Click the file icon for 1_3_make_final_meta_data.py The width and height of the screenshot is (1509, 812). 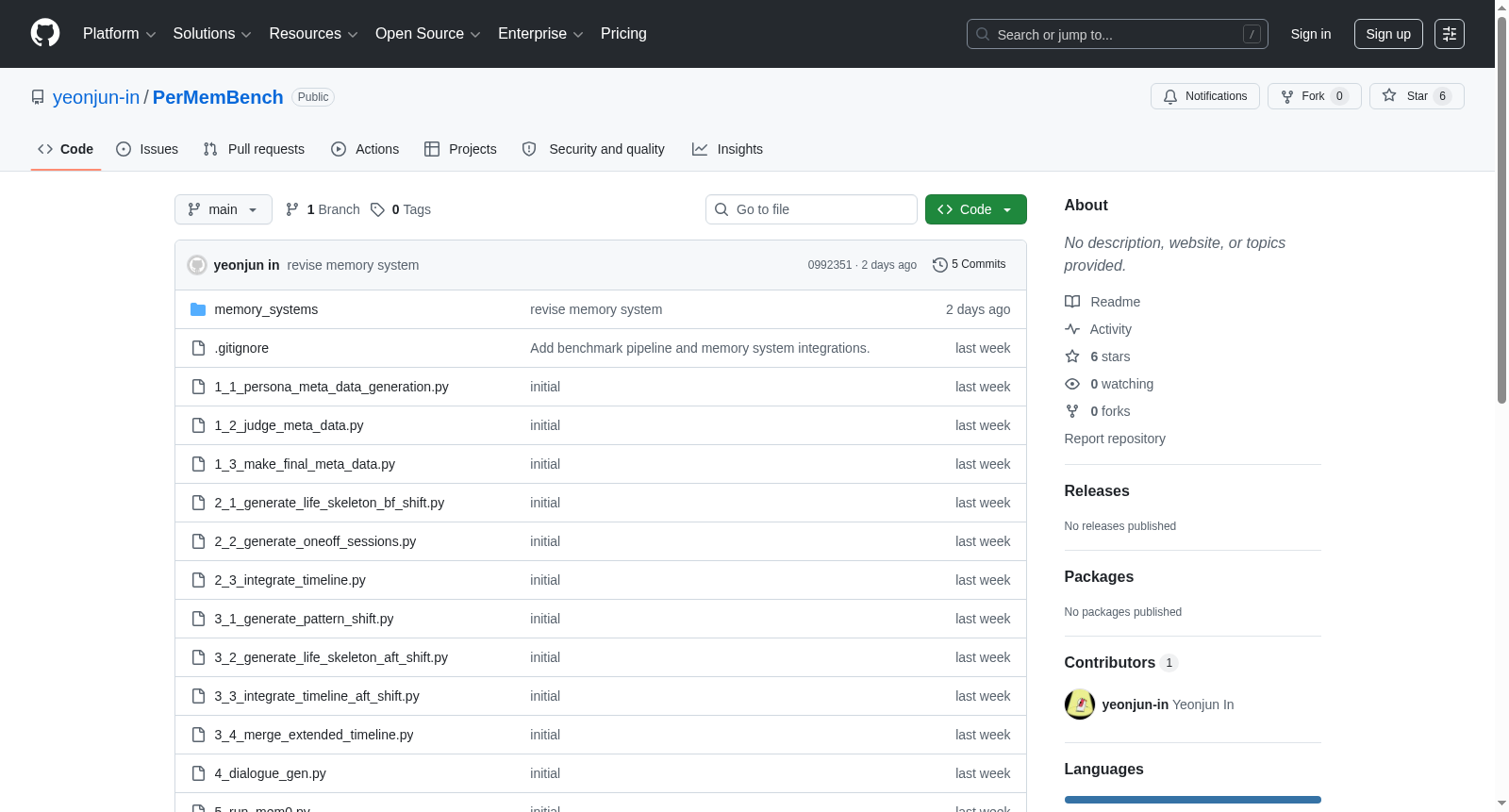click(198, 464)
